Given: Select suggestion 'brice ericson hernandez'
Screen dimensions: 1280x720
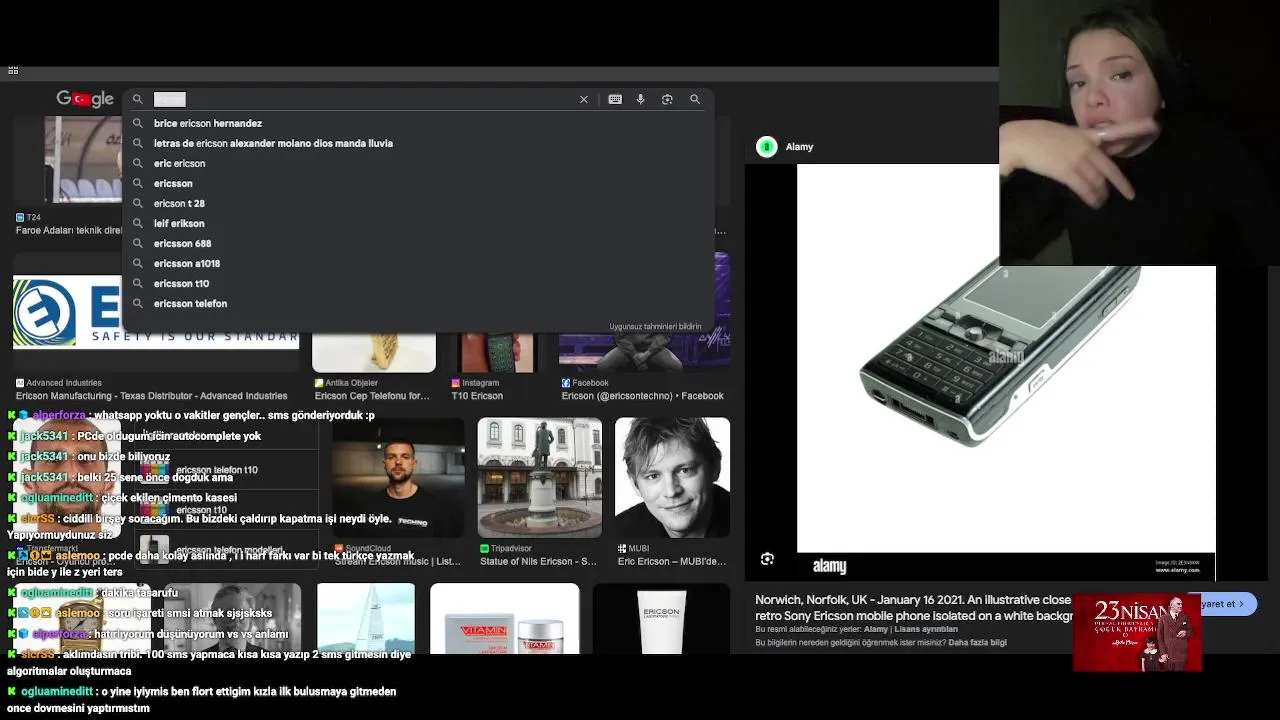Looking at the screenshot, I should pos(208,123).
